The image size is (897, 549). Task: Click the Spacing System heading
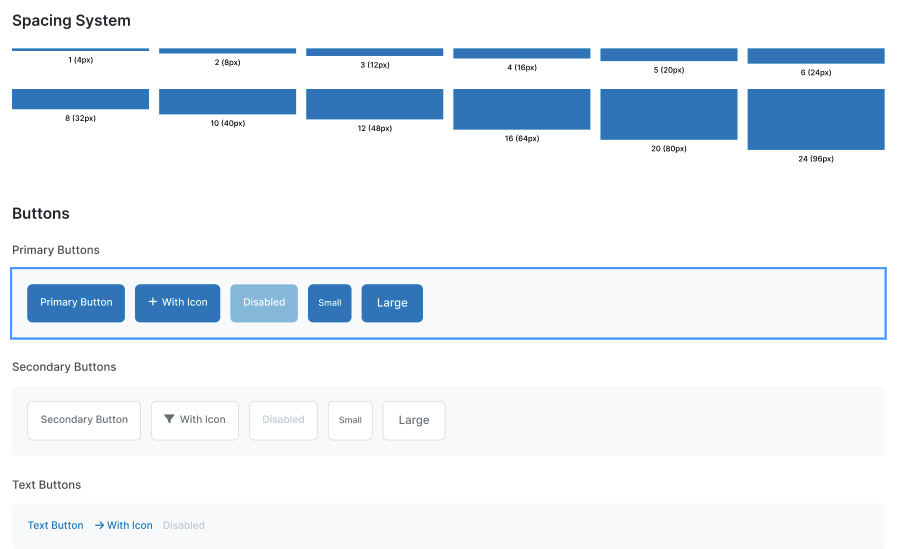[71, 21]
